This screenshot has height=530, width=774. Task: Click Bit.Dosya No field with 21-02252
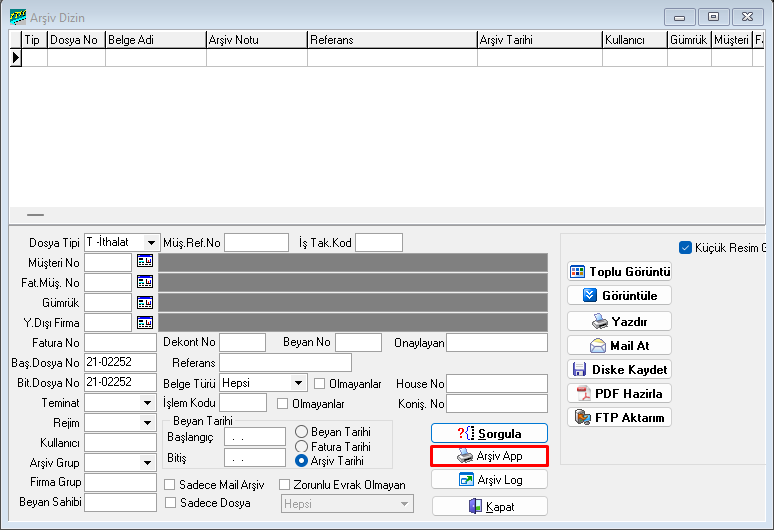click(x=120, y=382)
